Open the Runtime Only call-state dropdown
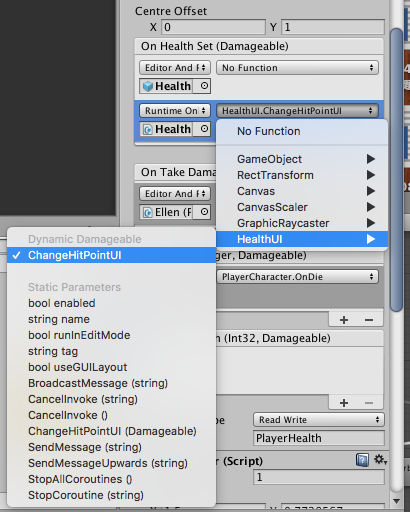The height and width of the screenshot is (512, 410). click(x=175, y=111)
